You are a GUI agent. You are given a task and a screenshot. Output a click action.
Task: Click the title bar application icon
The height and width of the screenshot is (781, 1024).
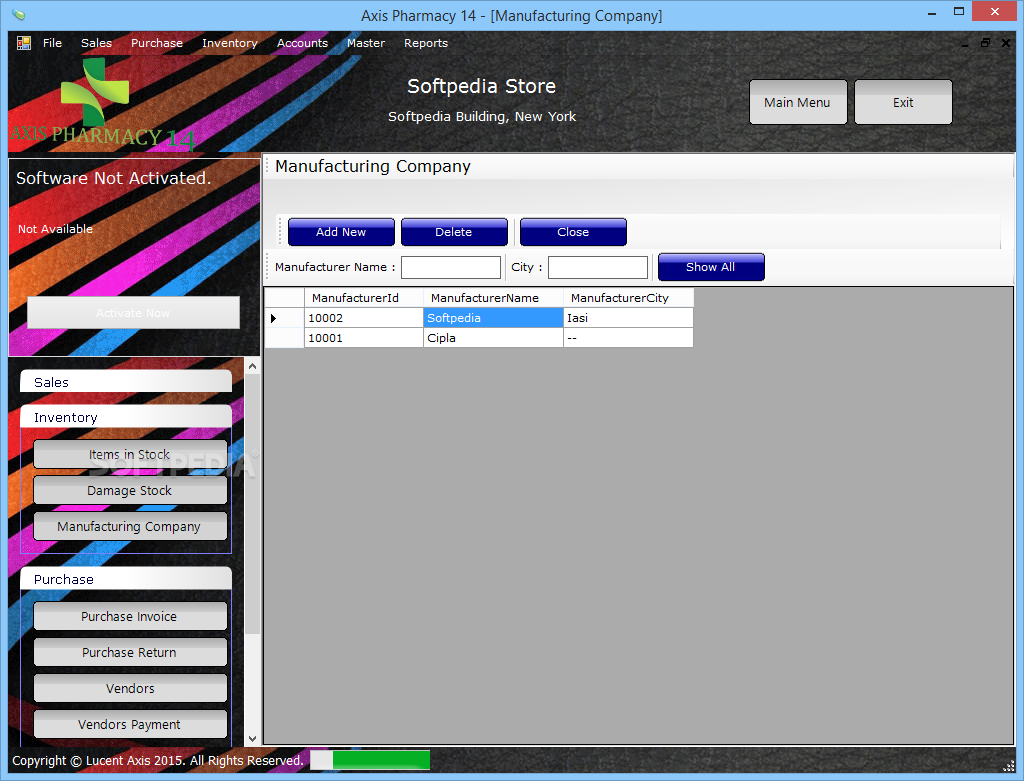click(x=19, y=14)
